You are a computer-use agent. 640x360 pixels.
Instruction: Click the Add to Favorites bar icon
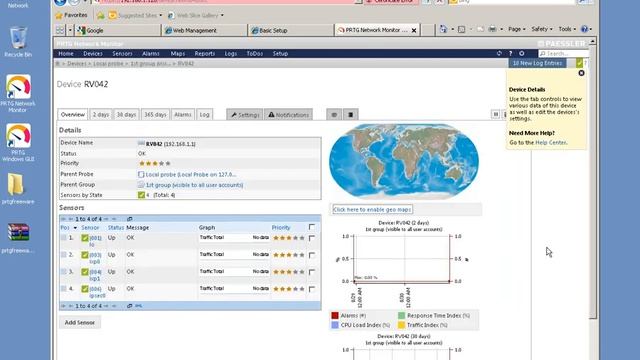pos(101,16)
